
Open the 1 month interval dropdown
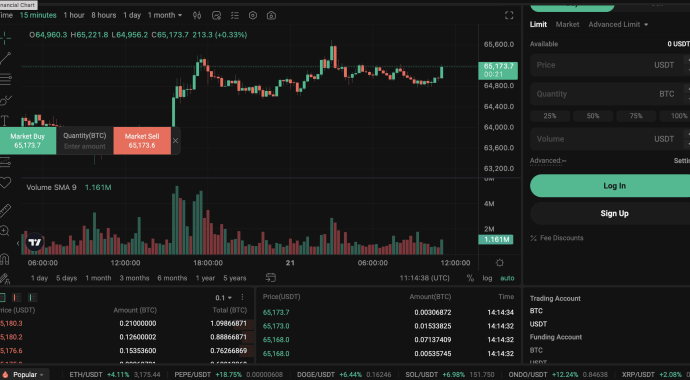coord(165,15)
